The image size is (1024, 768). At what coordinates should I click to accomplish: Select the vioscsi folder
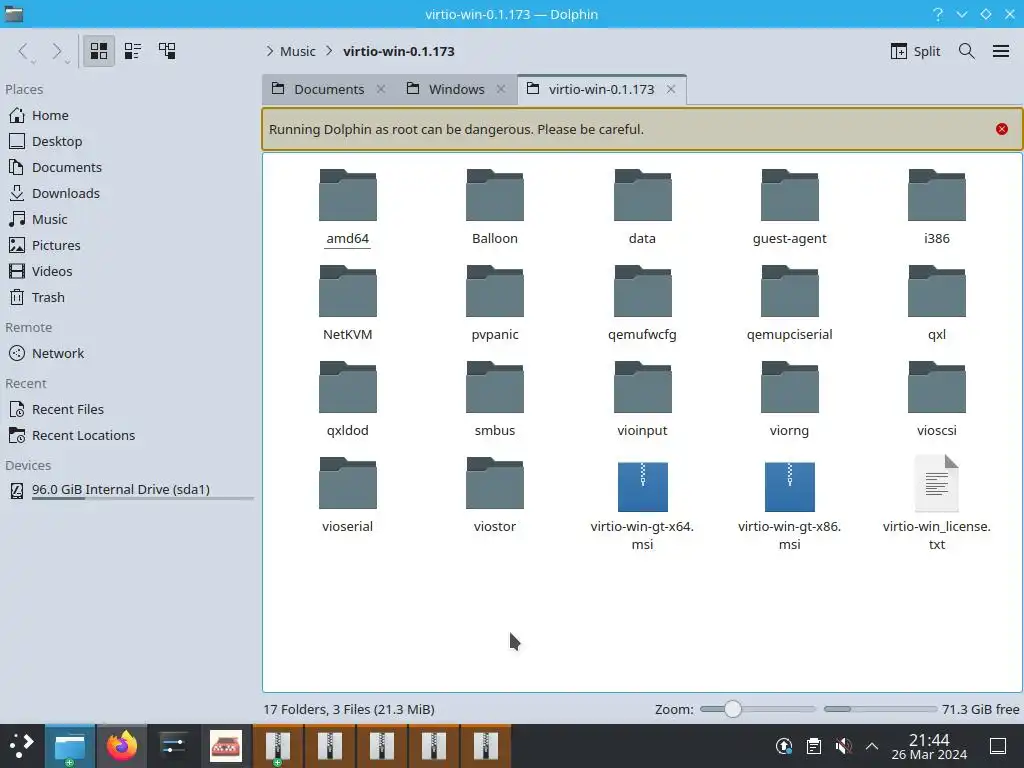[936, 400]
